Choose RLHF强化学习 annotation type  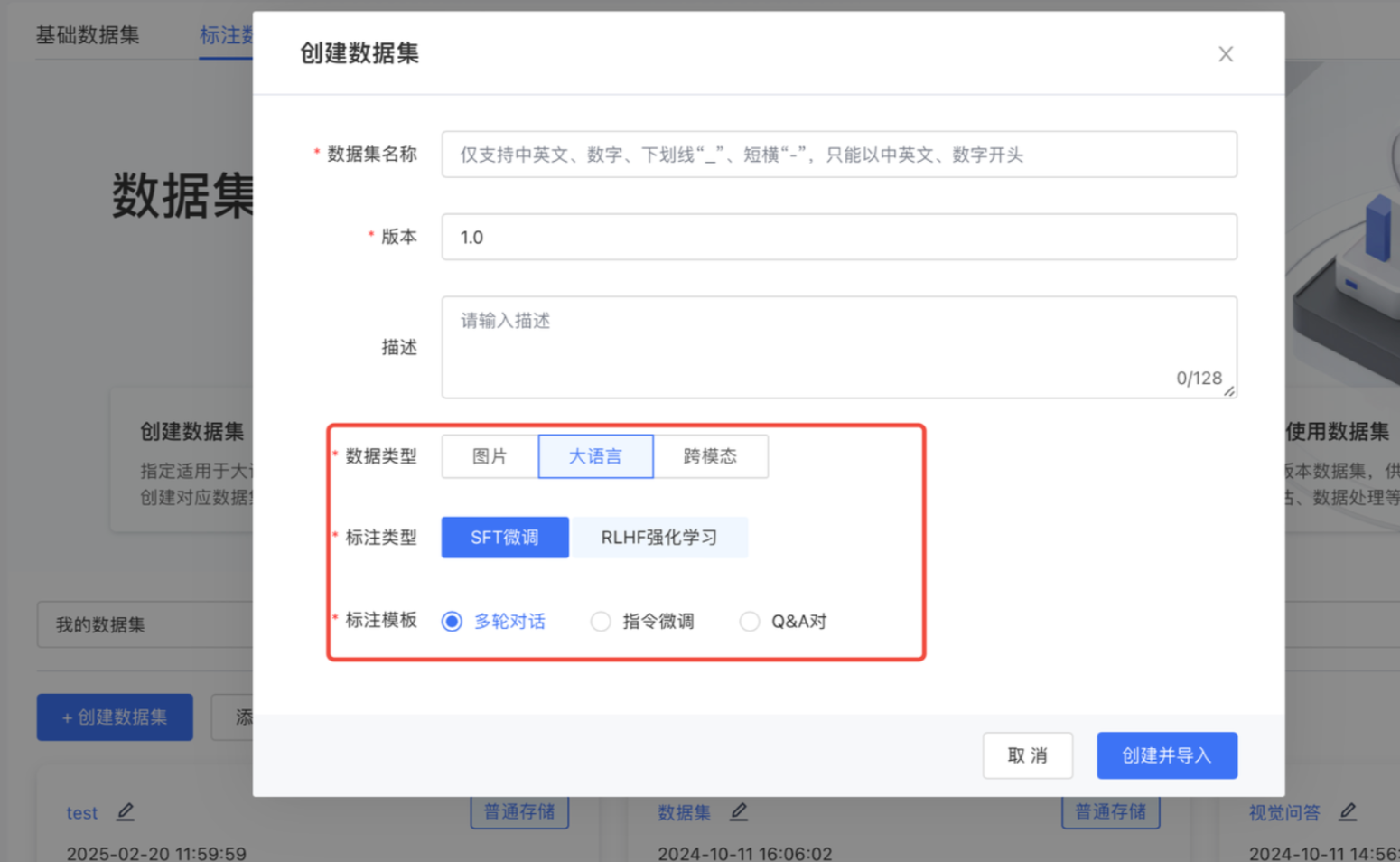point(658,538)
